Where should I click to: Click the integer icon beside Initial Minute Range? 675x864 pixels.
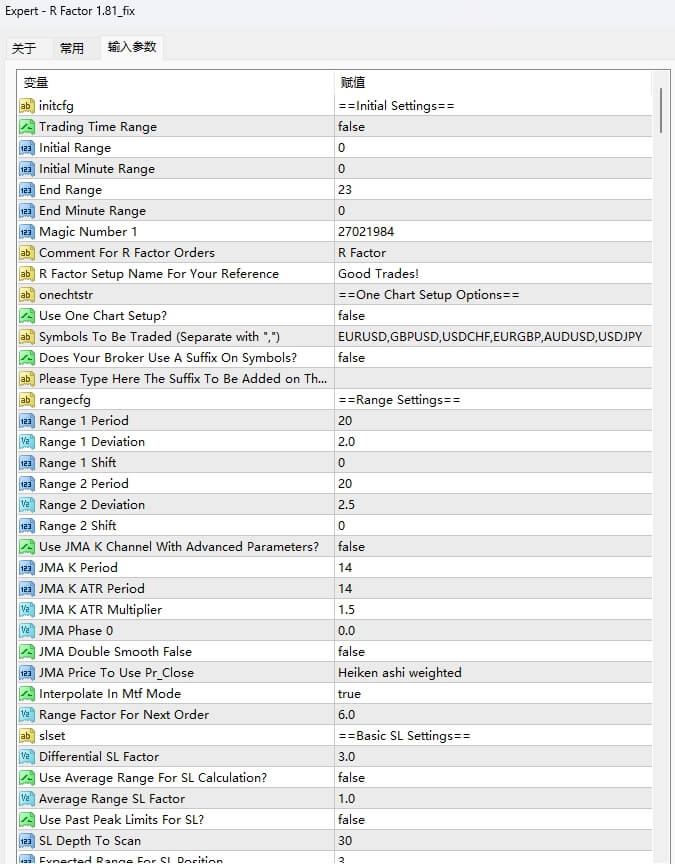26,169
